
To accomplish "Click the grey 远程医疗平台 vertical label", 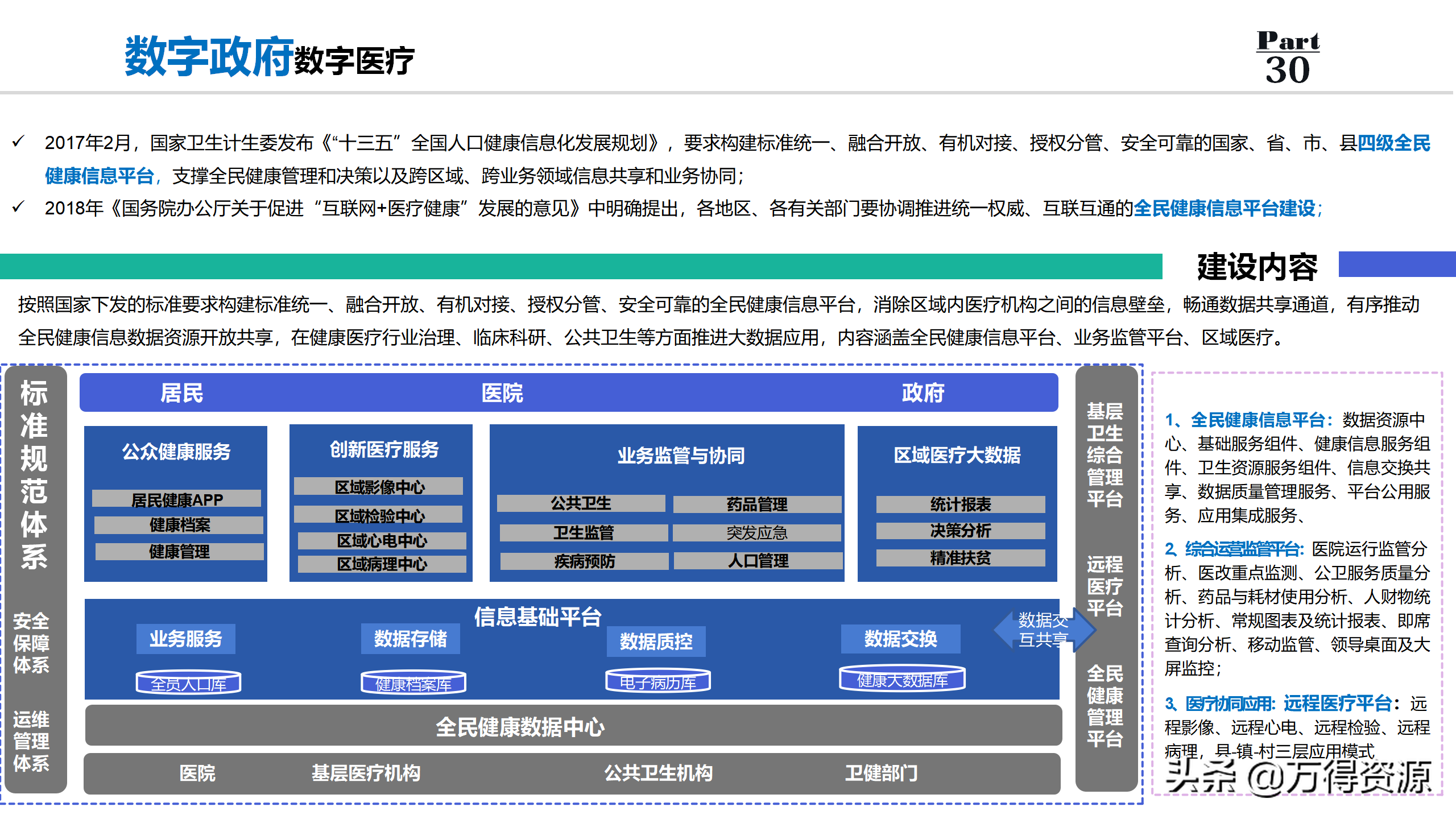I will [x=1105, y=586].
